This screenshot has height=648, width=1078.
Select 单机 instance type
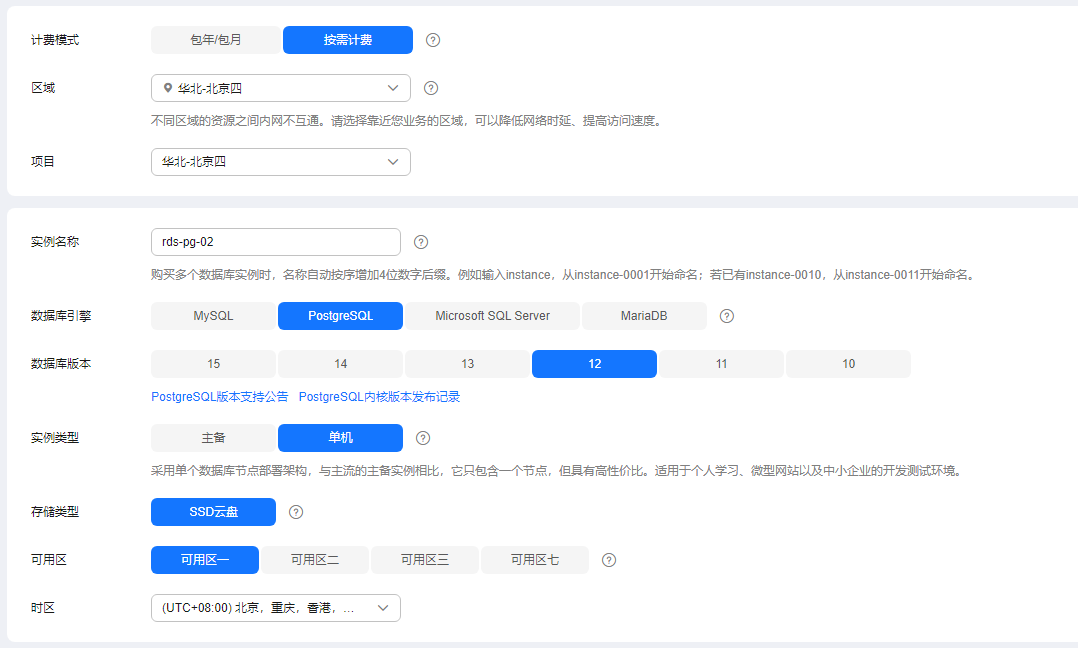click(x=340, y=438)
